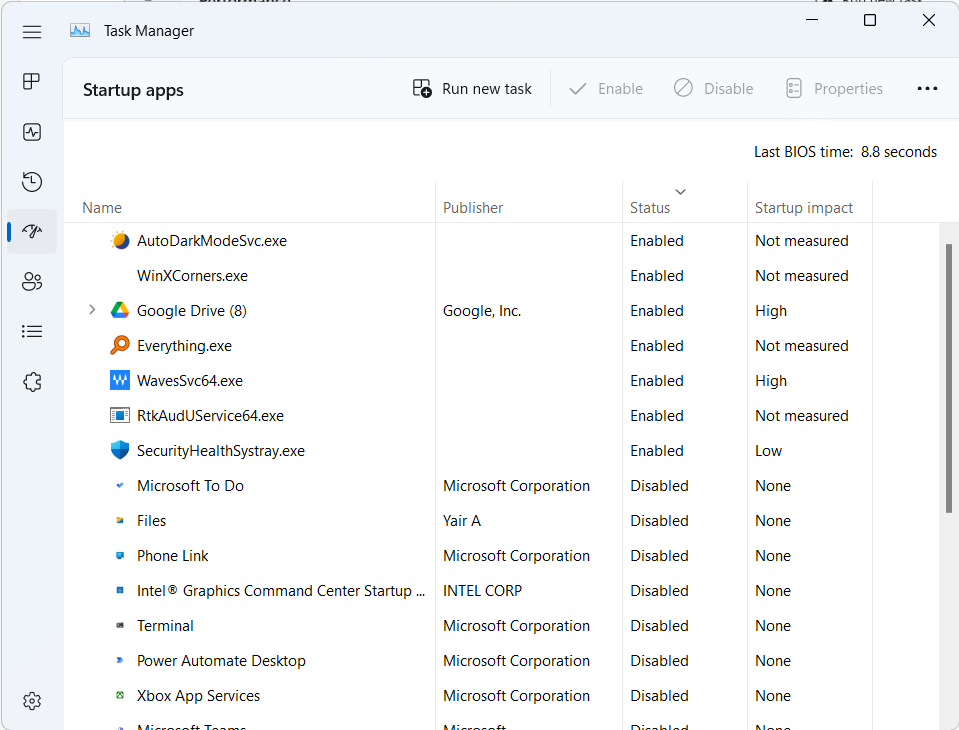Click the SecurityHealthSystray.exe shield icon

coord(120,451)
